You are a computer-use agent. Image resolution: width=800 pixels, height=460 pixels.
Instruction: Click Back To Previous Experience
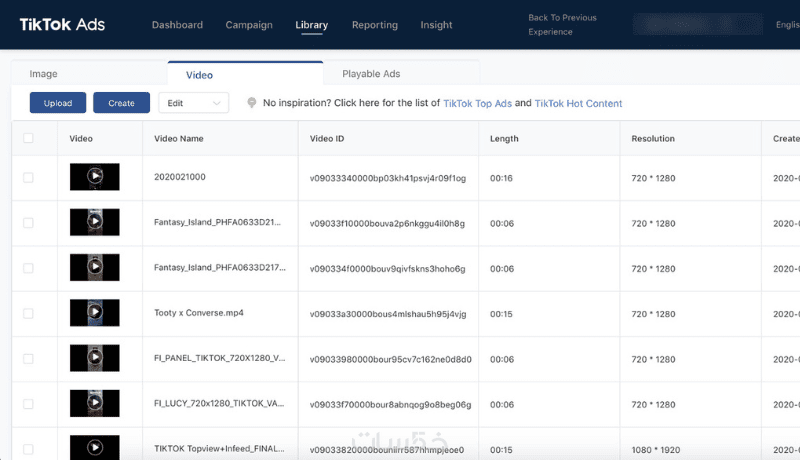tap(562, 24)
